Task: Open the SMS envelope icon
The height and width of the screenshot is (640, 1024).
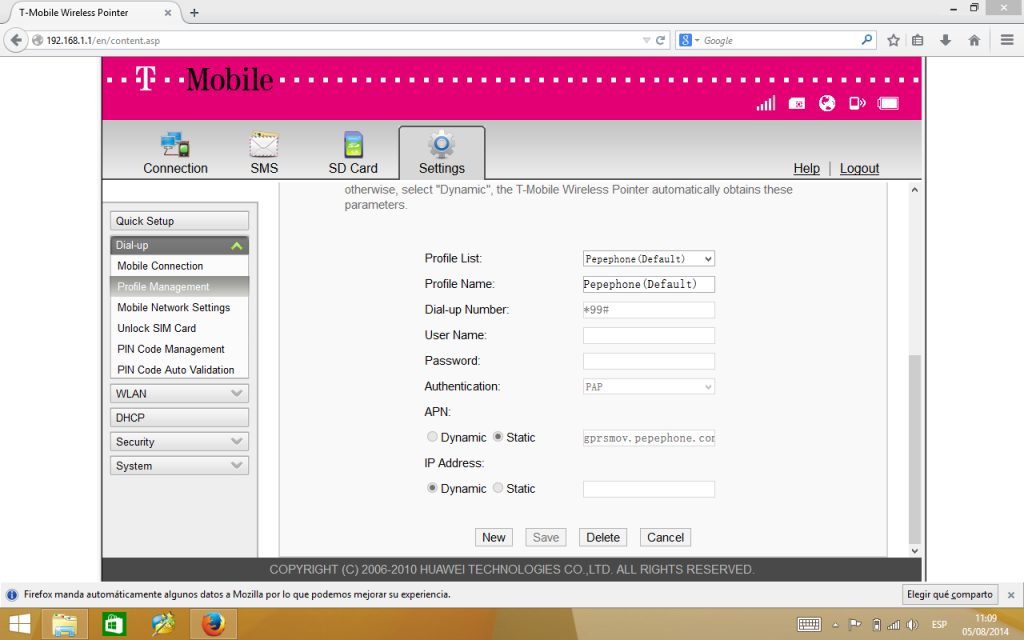Action: tap(264, 145)
